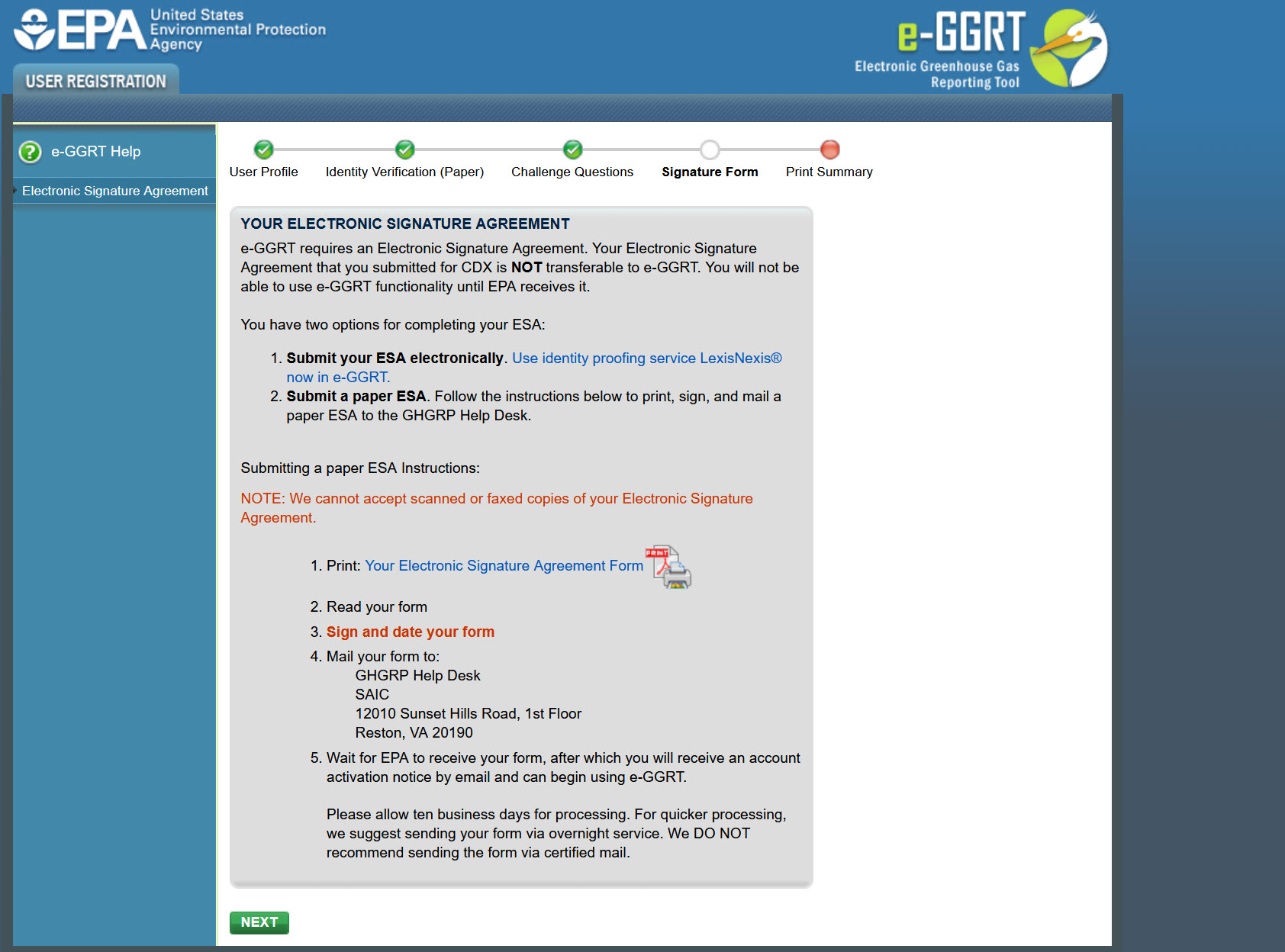Click the User Profile green checkmark step

point(264,150)
